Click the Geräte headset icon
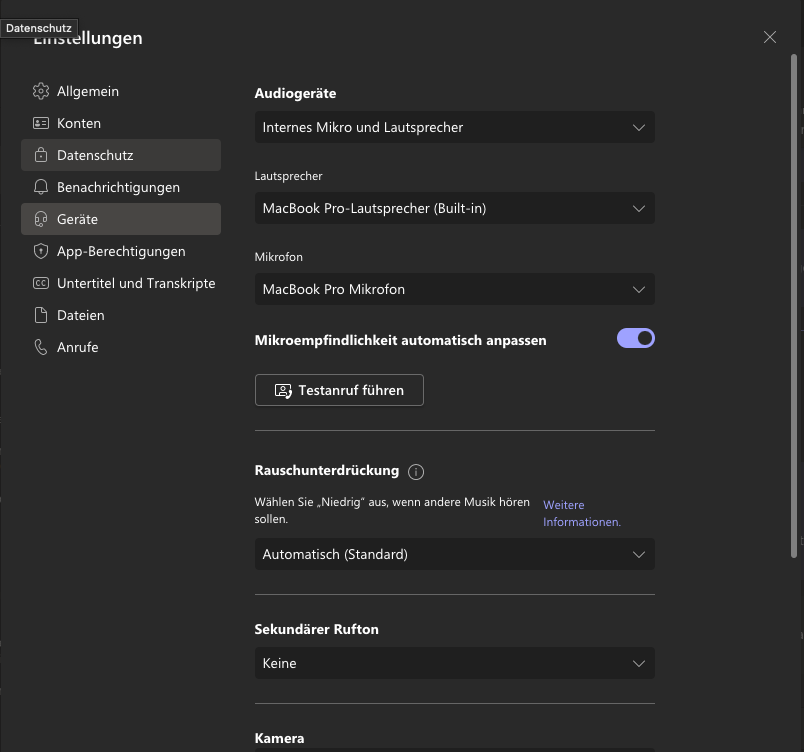The height and width of the screenshot is (752, 804). point(41,219)
